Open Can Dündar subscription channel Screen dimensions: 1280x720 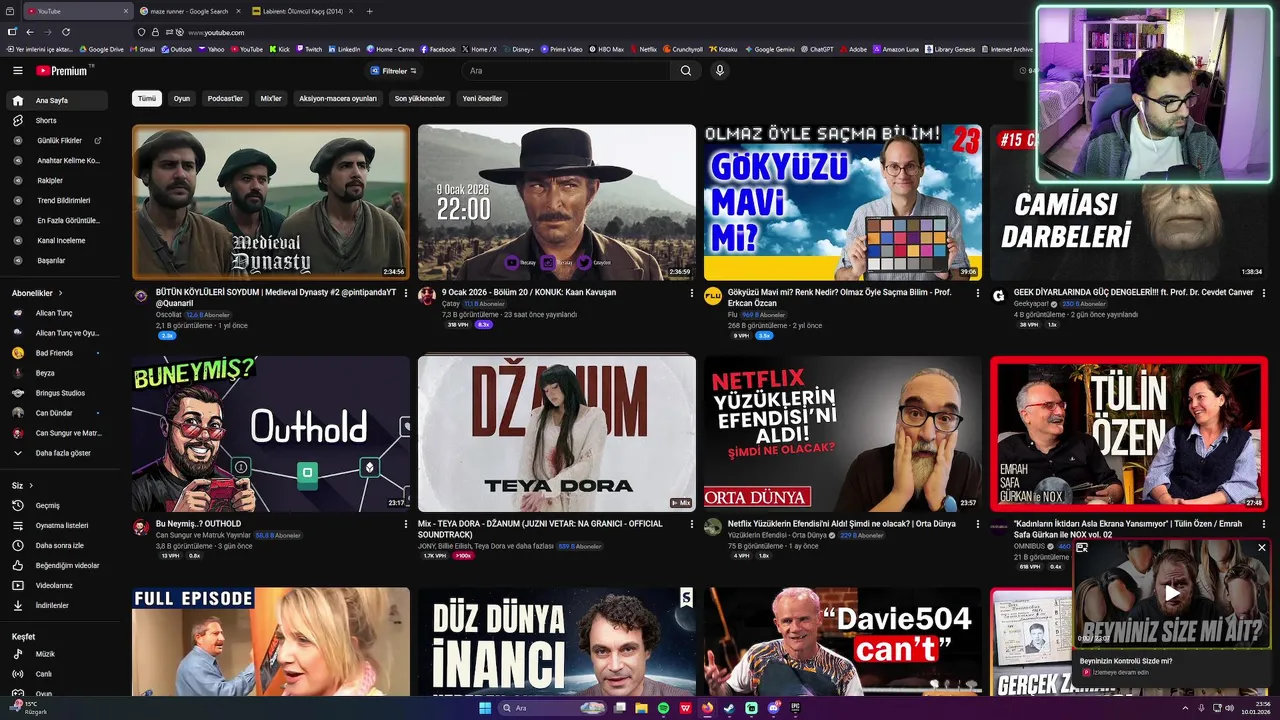tap(58, 413)
